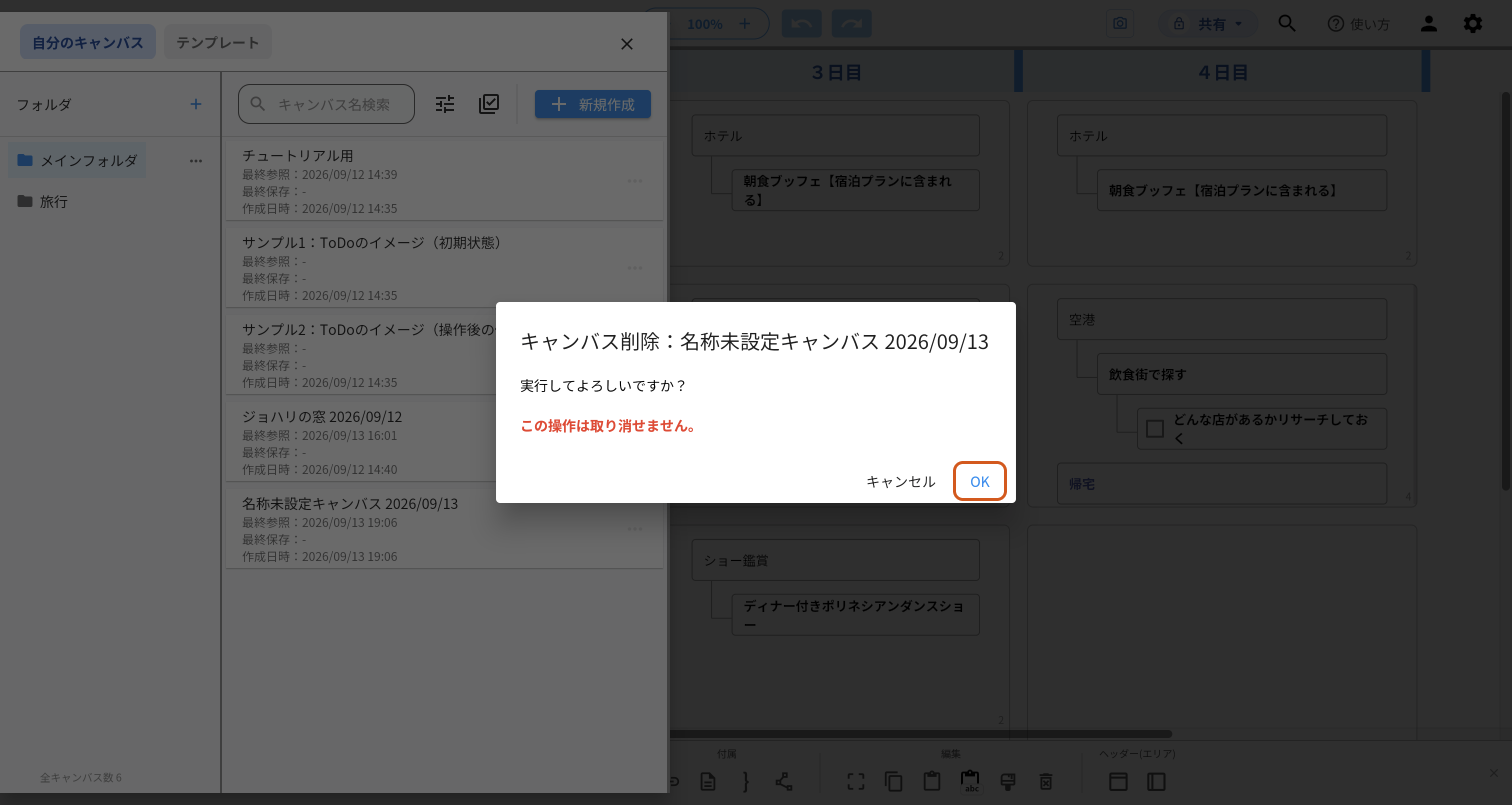1512x805 pixels.
Task: Click the magnifier search icon in header
Action: pos(1287,24)
